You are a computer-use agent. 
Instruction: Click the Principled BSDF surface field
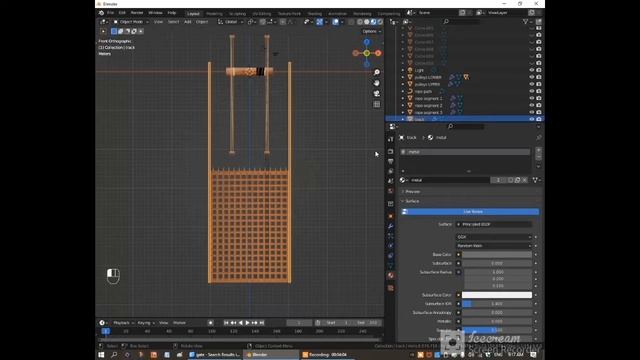(x=494, y=224)
